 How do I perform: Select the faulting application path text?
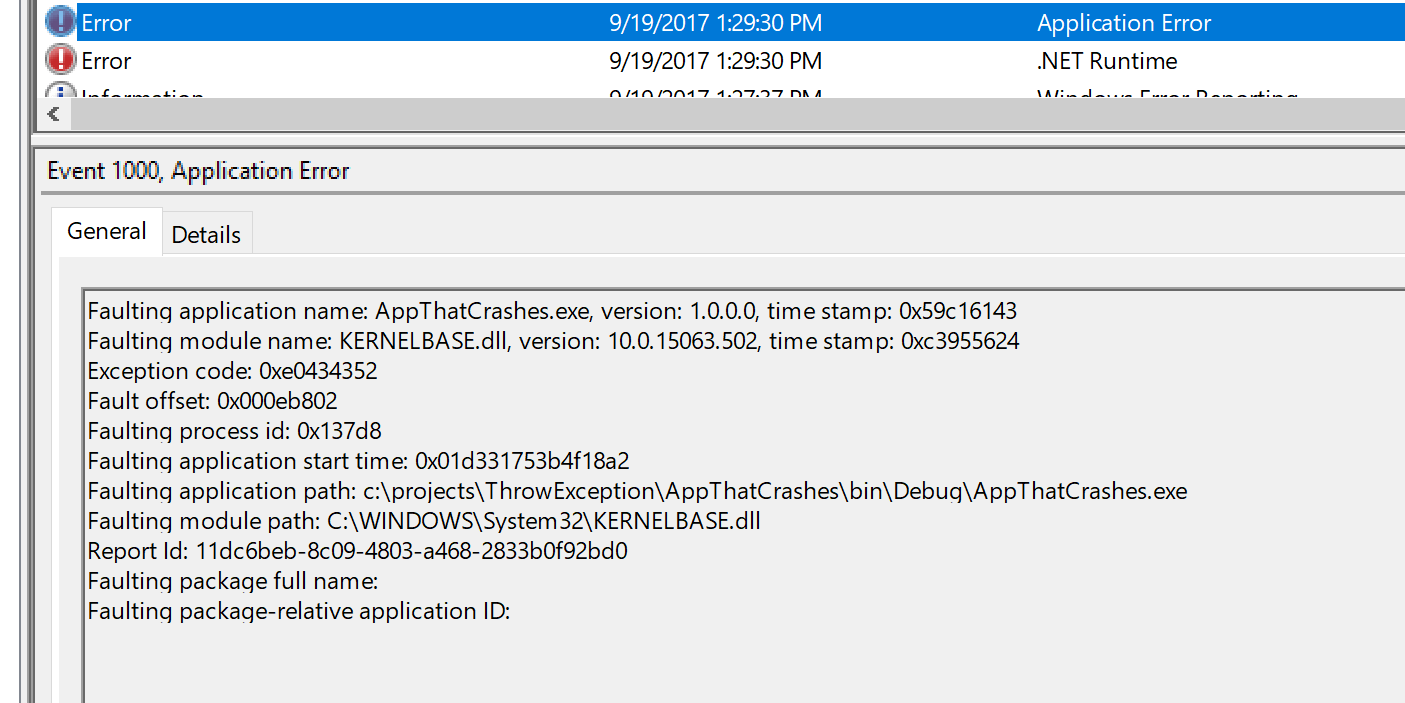(x=638, y=490)
